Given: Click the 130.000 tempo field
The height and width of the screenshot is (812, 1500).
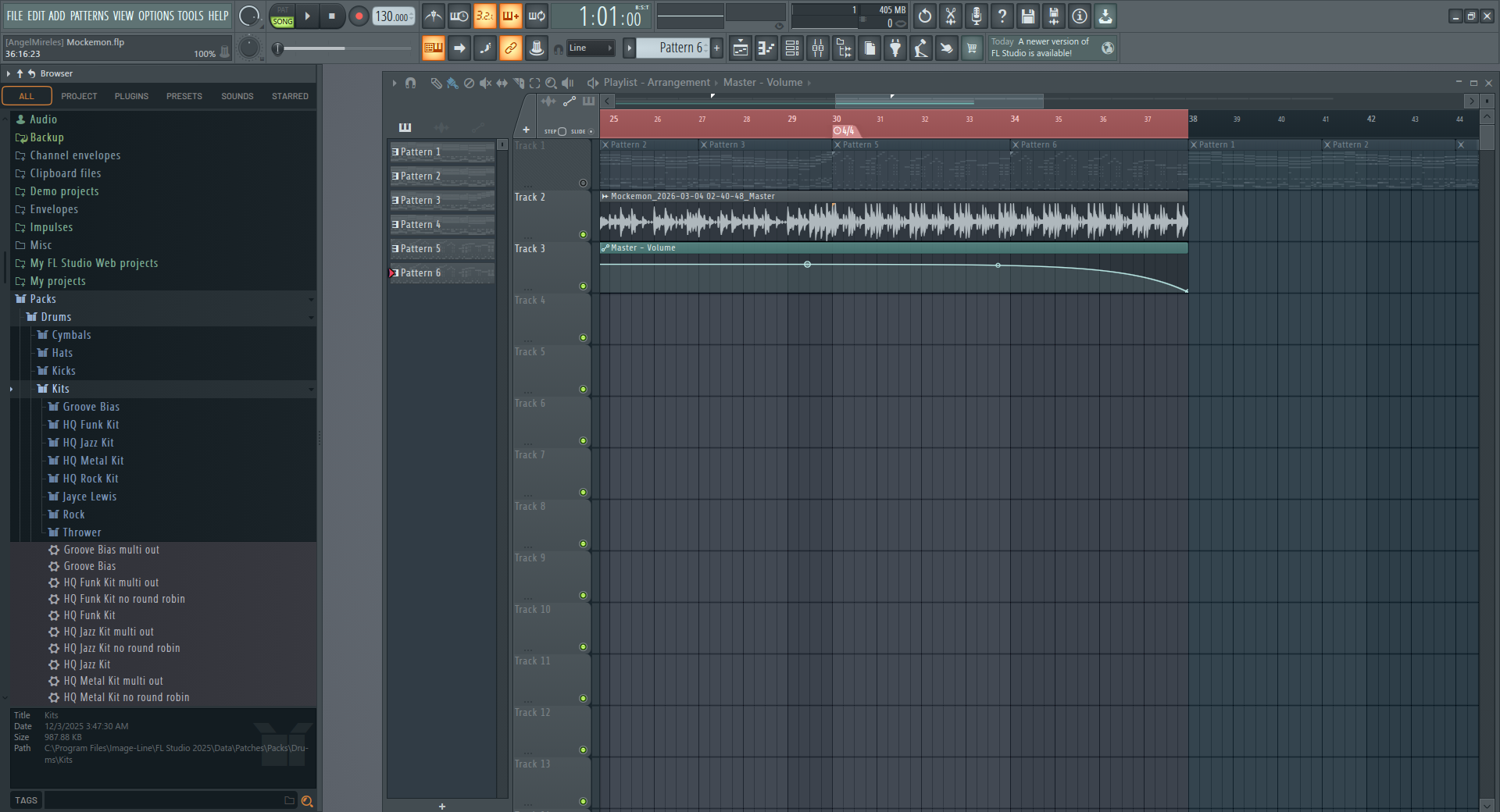Looking at the screenshot, I should 394,16.
